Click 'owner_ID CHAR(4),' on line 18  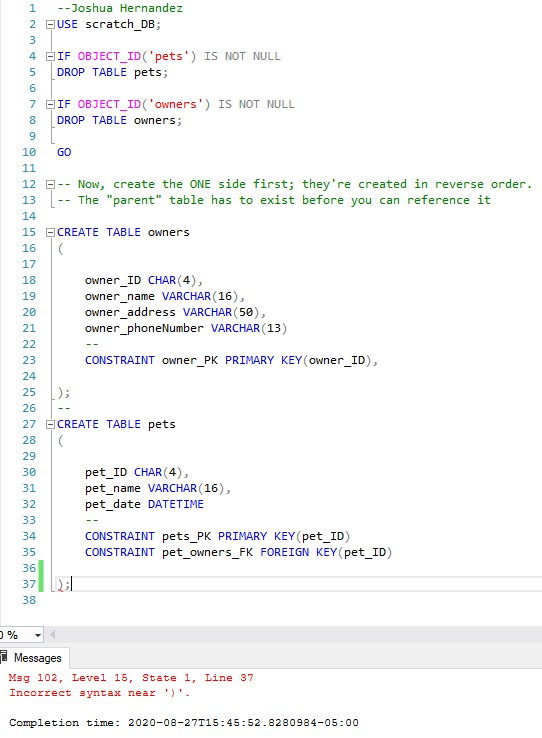point(144,281)
